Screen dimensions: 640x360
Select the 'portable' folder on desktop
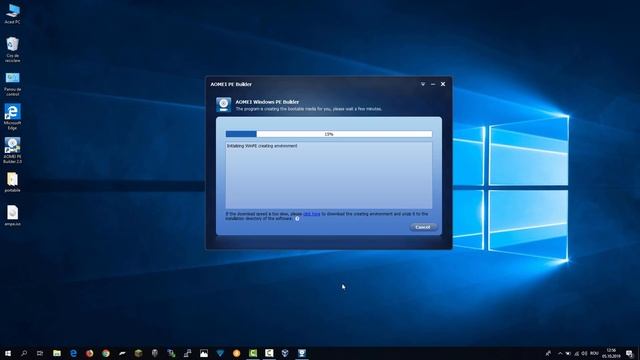pyautogui.click(x=13, y=182)
